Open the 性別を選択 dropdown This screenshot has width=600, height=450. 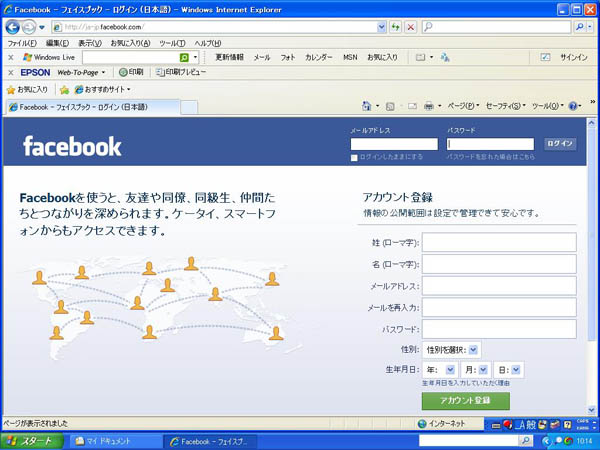452,350
